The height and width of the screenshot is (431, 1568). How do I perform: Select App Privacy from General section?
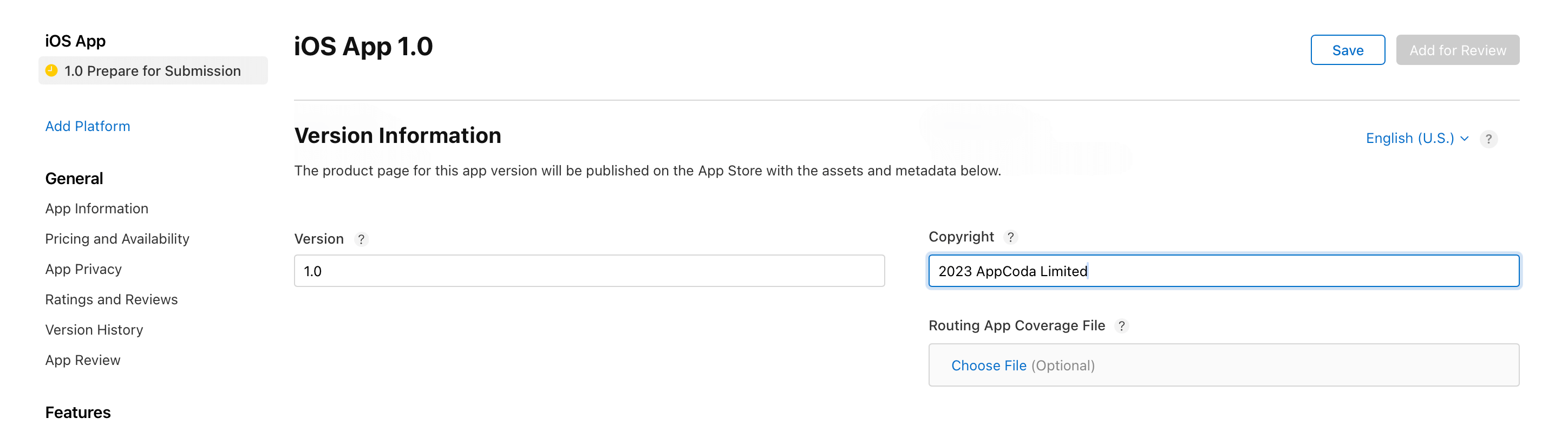coord(83,269)
